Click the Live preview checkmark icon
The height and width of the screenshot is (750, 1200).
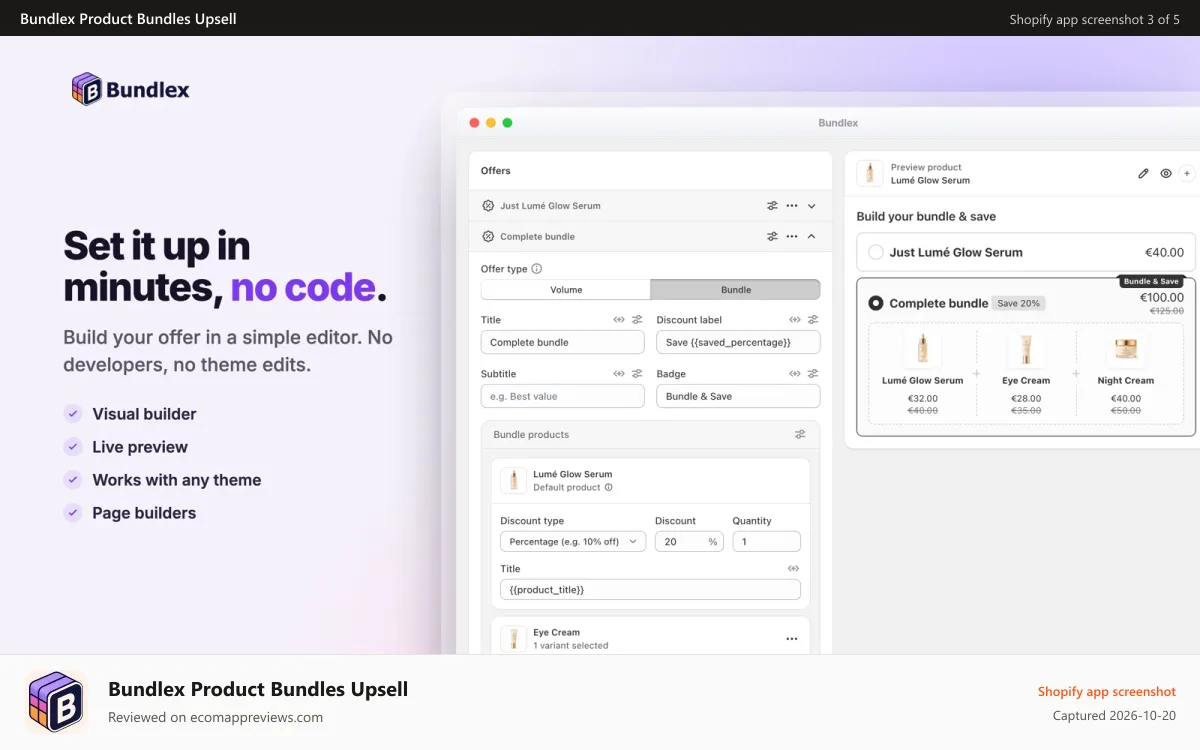point(73,447)
